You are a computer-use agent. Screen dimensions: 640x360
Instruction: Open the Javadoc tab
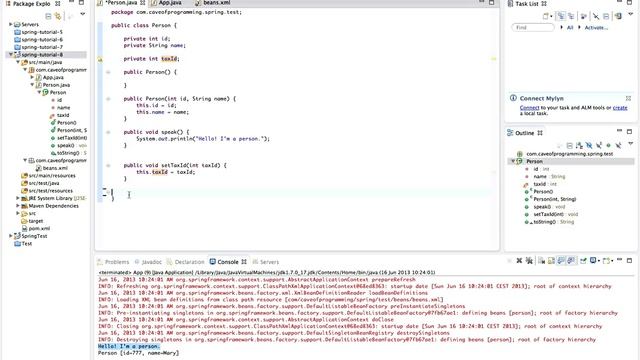148,262
